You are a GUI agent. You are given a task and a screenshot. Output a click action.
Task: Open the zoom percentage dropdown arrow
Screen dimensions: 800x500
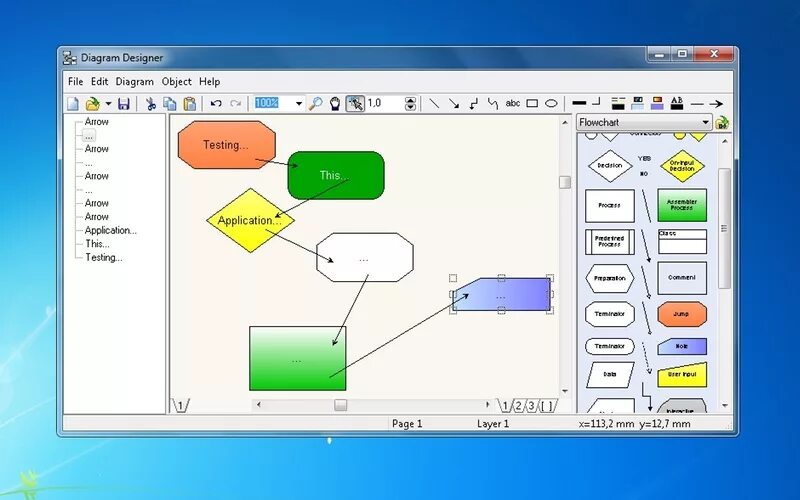(298, 104)
